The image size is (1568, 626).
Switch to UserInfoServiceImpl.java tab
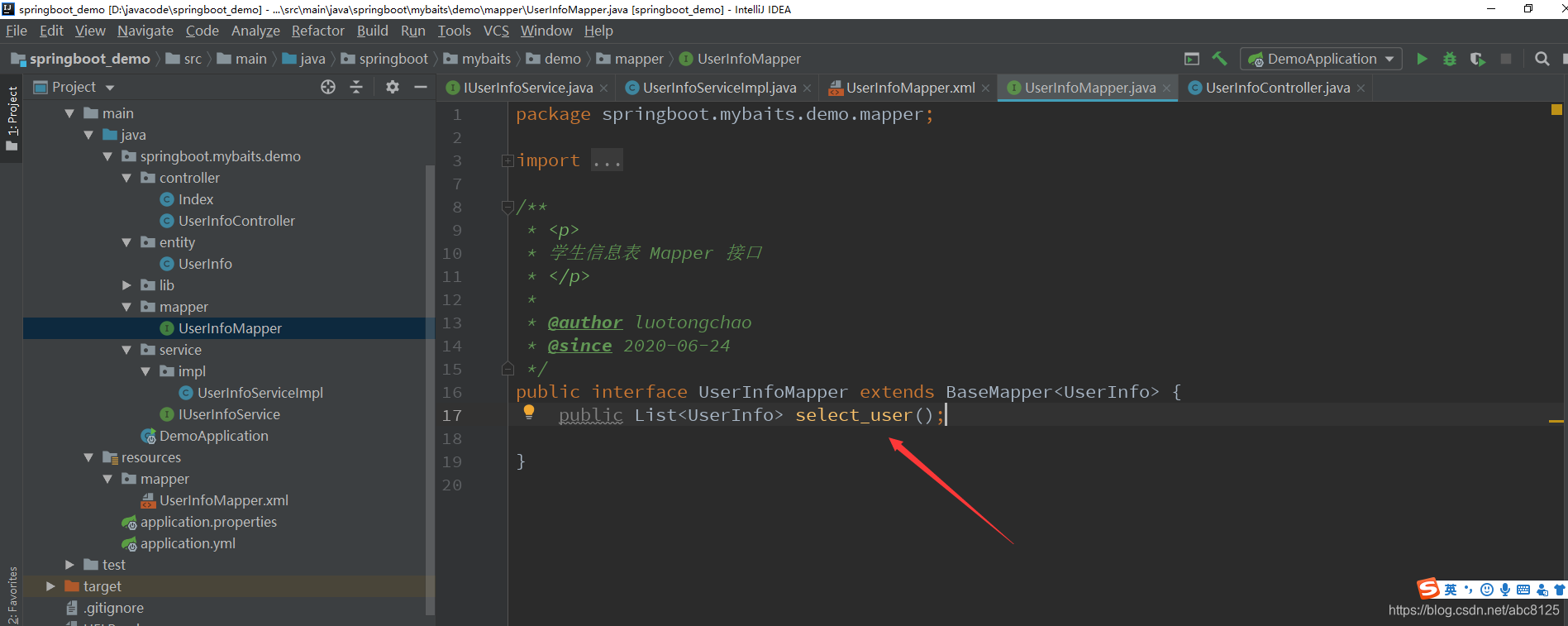[x=719, y=88]
